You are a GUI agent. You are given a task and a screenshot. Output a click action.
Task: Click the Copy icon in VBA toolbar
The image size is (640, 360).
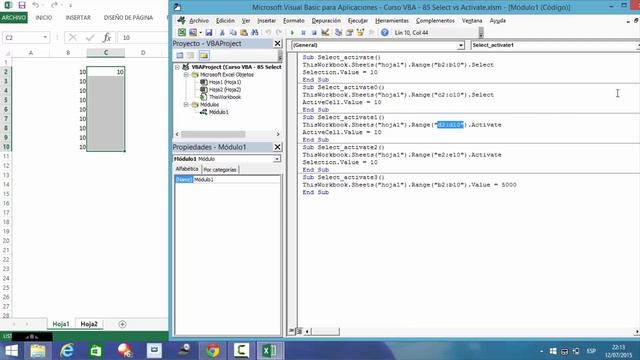pos(233,33)
